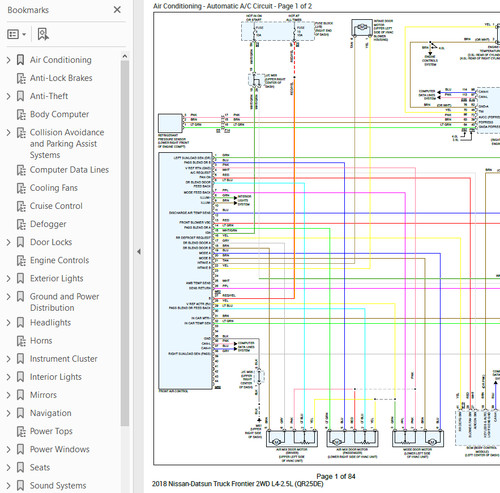The height and width of the screenshot is (493, 500).
Task: Open Collision Avoidance and Parking Assist Systems
Action: (67, 144)
